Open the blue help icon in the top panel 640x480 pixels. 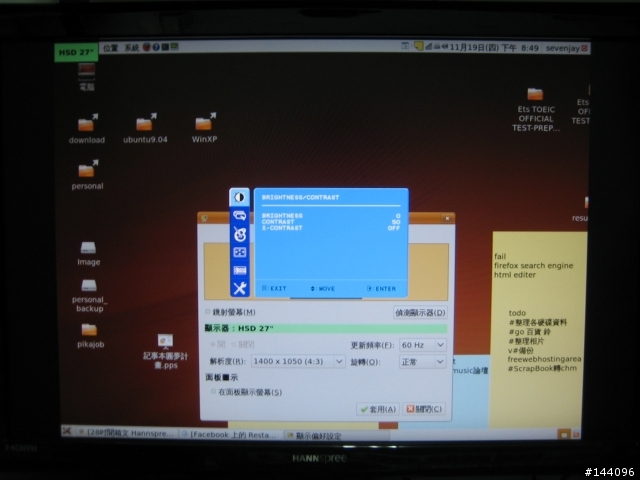(x=156, y=47)
